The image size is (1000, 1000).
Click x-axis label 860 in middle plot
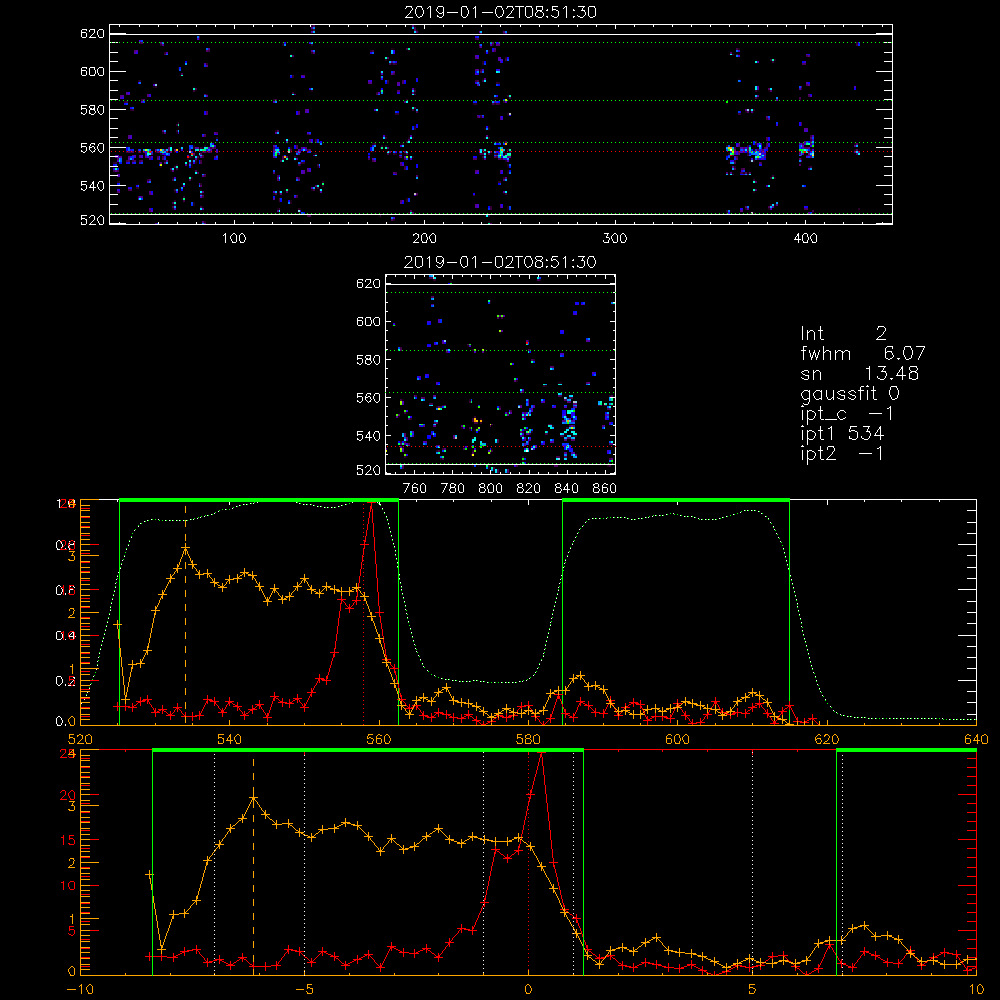click(605, 489)
